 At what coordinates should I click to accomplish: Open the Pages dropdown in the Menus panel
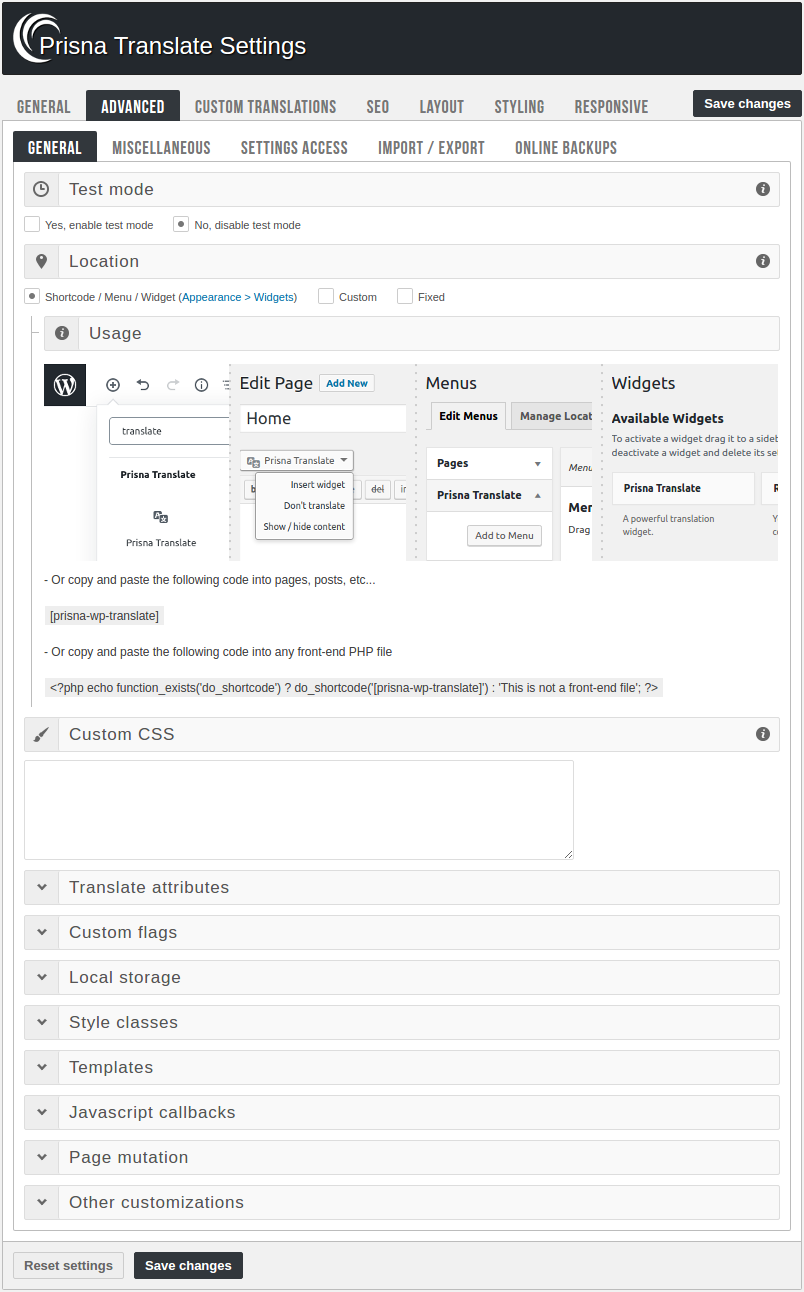(x=489, y=463)
